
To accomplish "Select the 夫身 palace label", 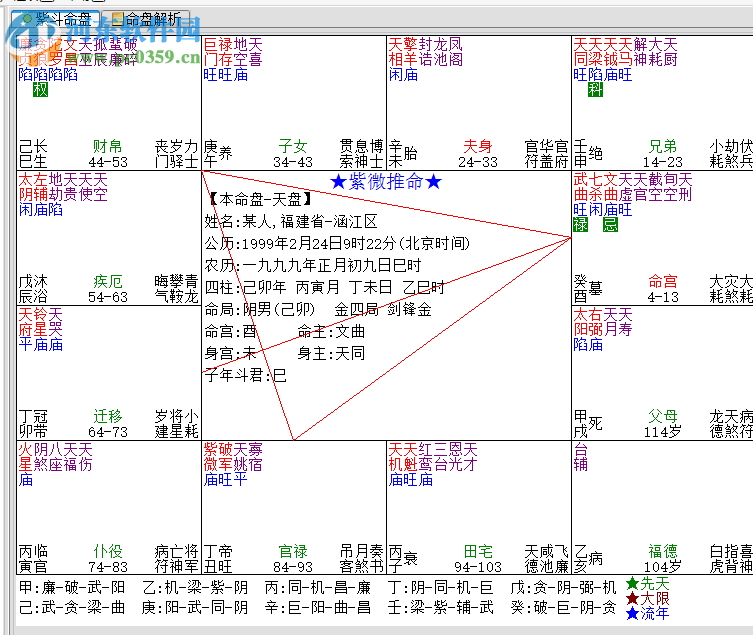I will [x=477, y=146].
